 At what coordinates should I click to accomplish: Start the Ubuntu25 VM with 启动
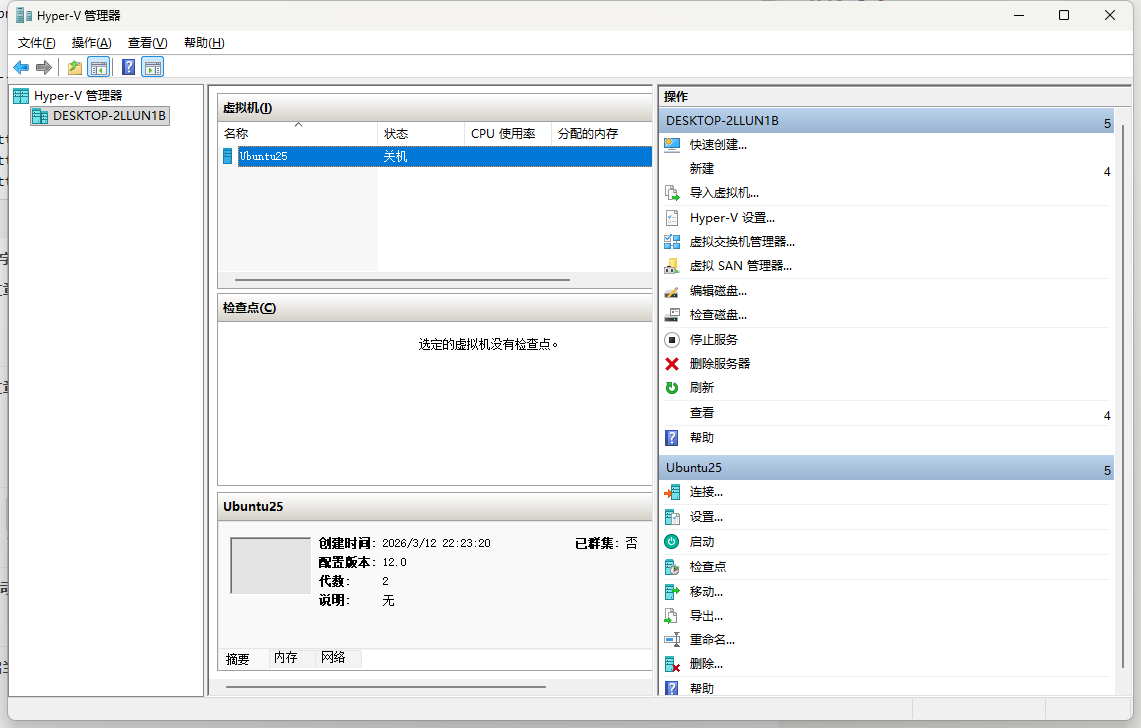[702, 542]
